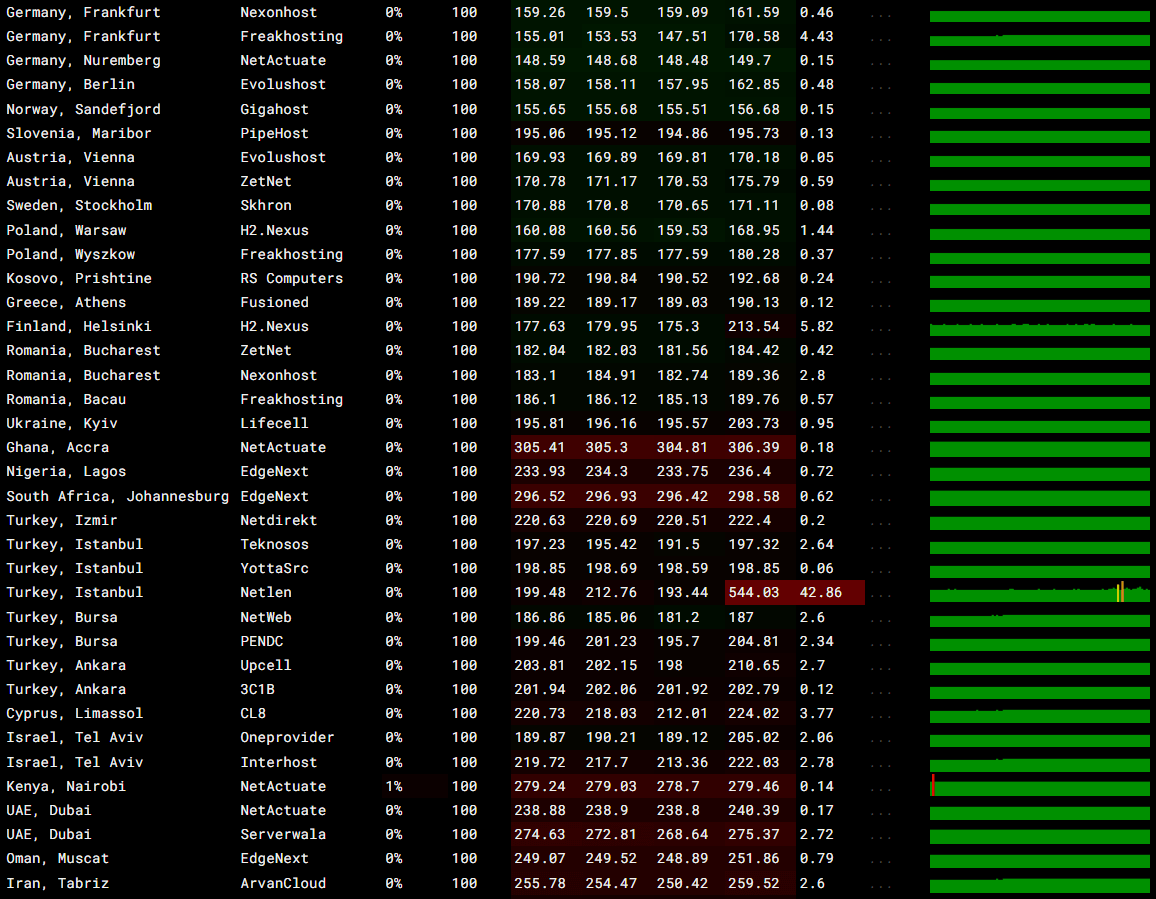Screen dimensions: 1156x899
Task: Click the 160.08 latency value for Warsaw
Action: pyautogui.click(x=540, y=230)
